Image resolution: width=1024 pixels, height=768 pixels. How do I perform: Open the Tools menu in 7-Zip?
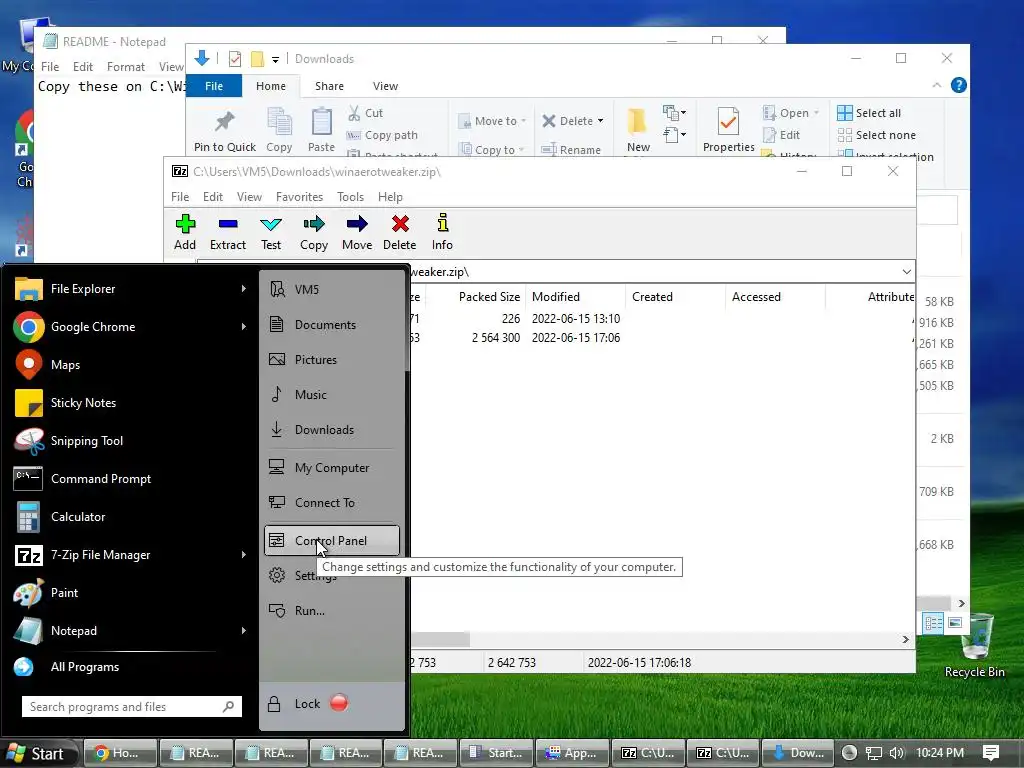(350, 197)
